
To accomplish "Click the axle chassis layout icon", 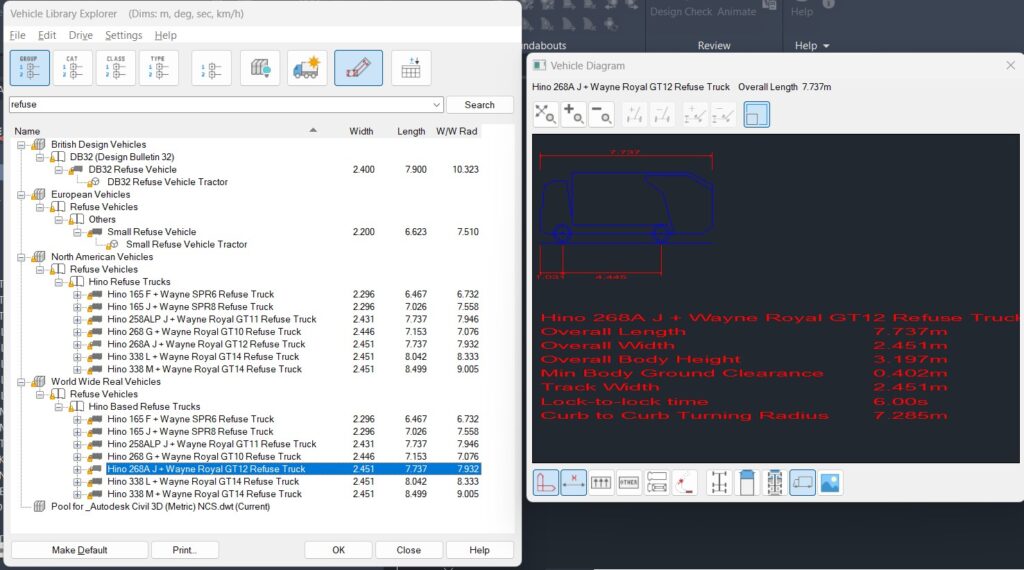I will tap(719, 483).
